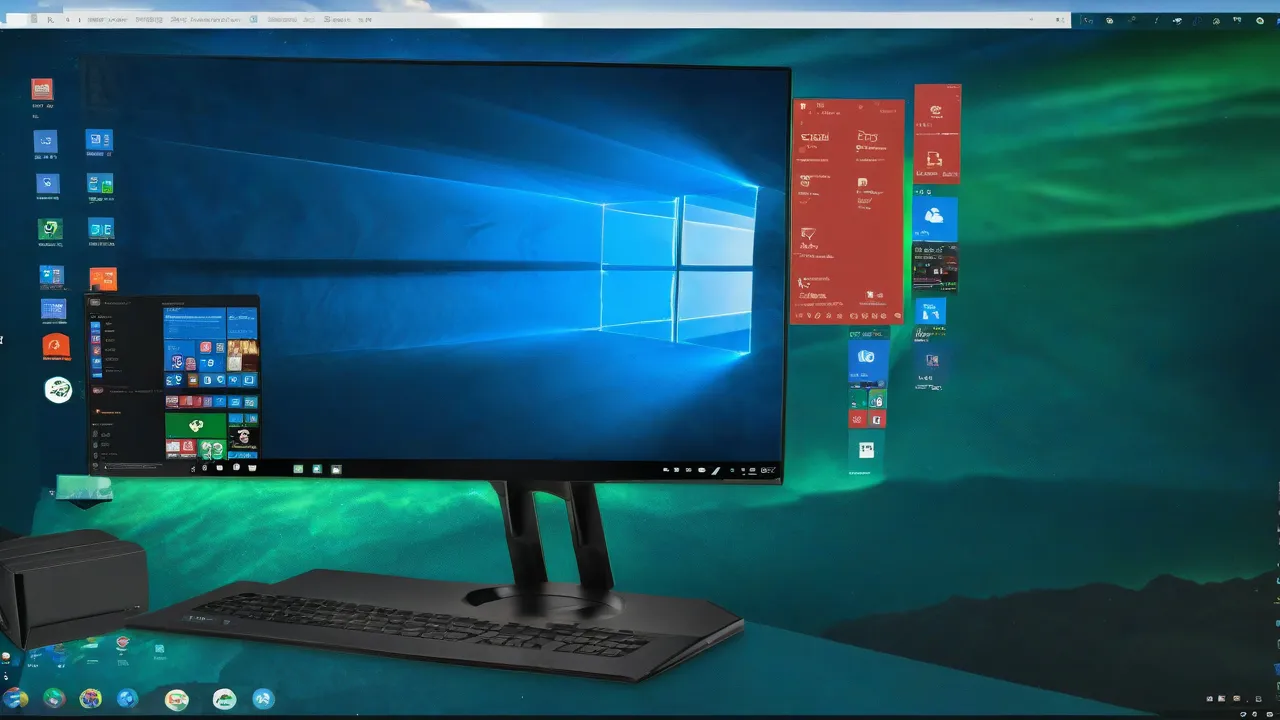Launch the blue-and-yellow globe dock icon

coord(15,698)
